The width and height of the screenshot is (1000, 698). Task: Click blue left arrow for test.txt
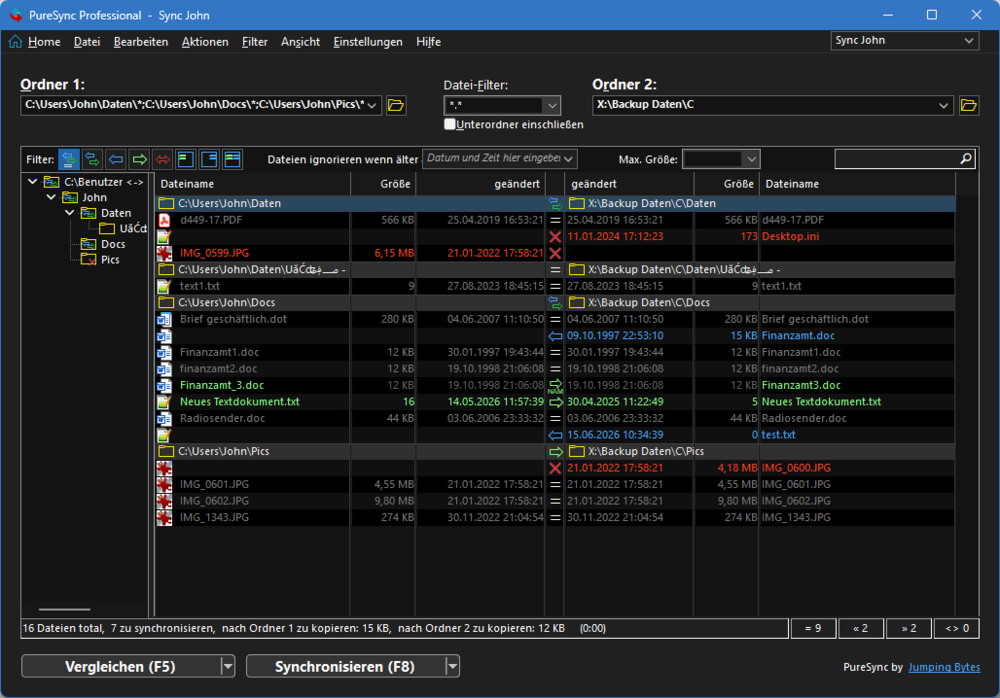click(x=555, y=435)
